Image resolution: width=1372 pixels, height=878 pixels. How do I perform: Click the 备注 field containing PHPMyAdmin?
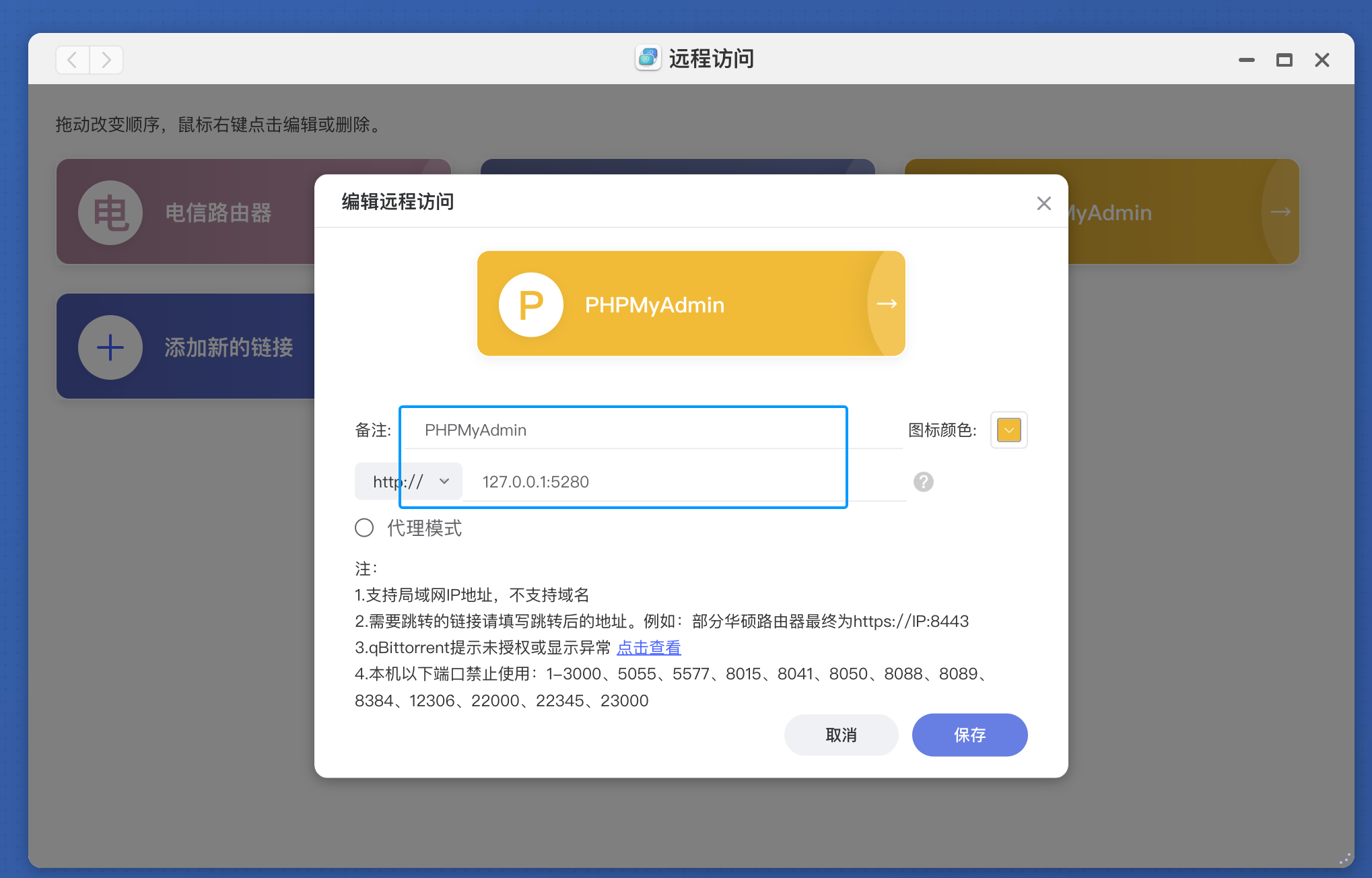(x=653, y=430)
